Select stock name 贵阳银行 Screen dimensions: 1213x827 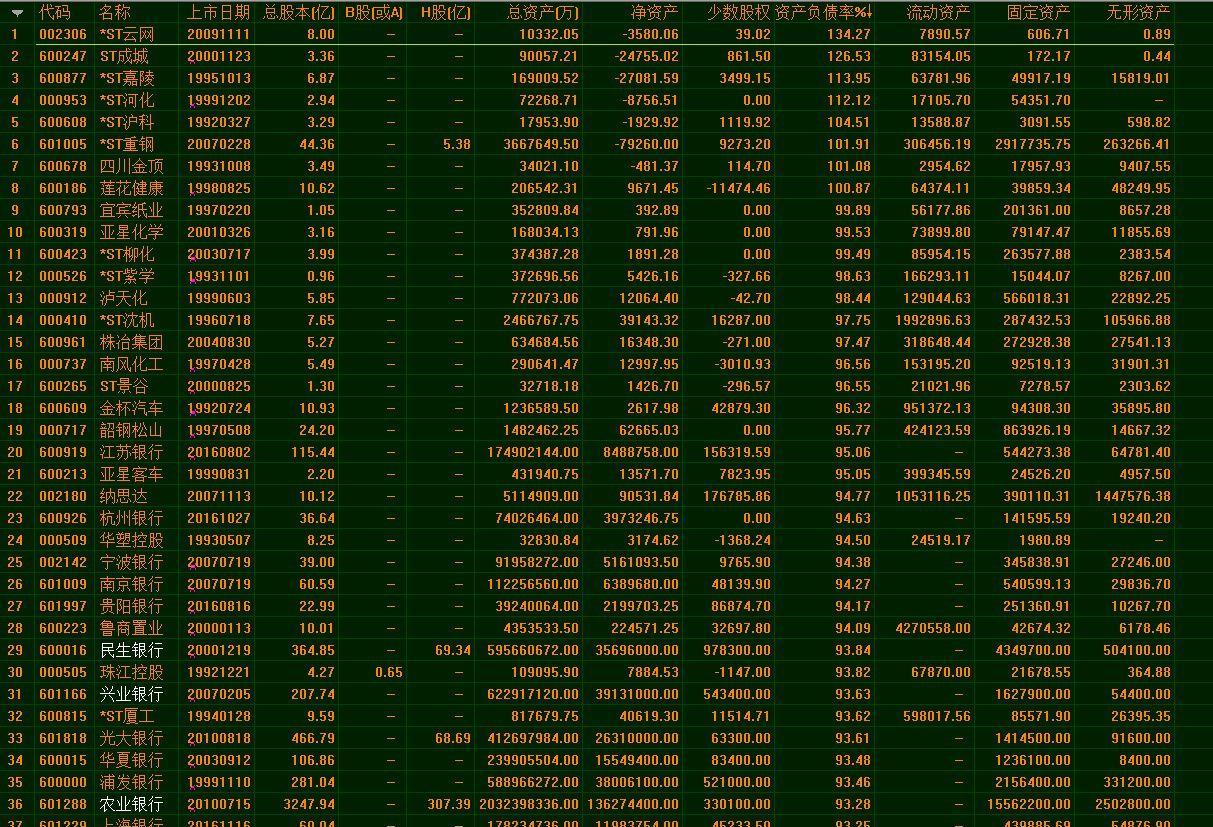pyautogui.click(x=131, y=606)
